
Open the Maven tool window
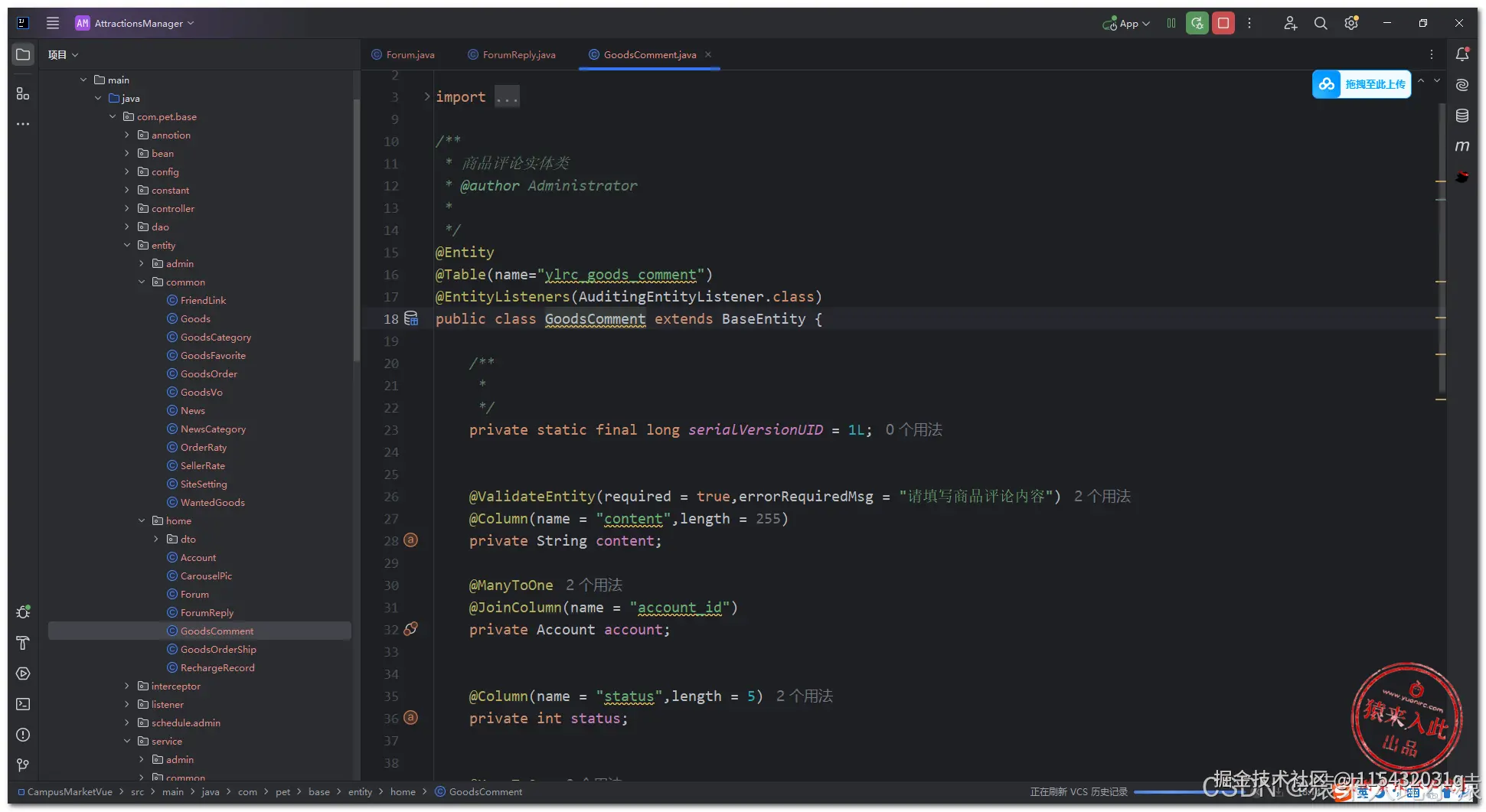(x=1462, y=146)
